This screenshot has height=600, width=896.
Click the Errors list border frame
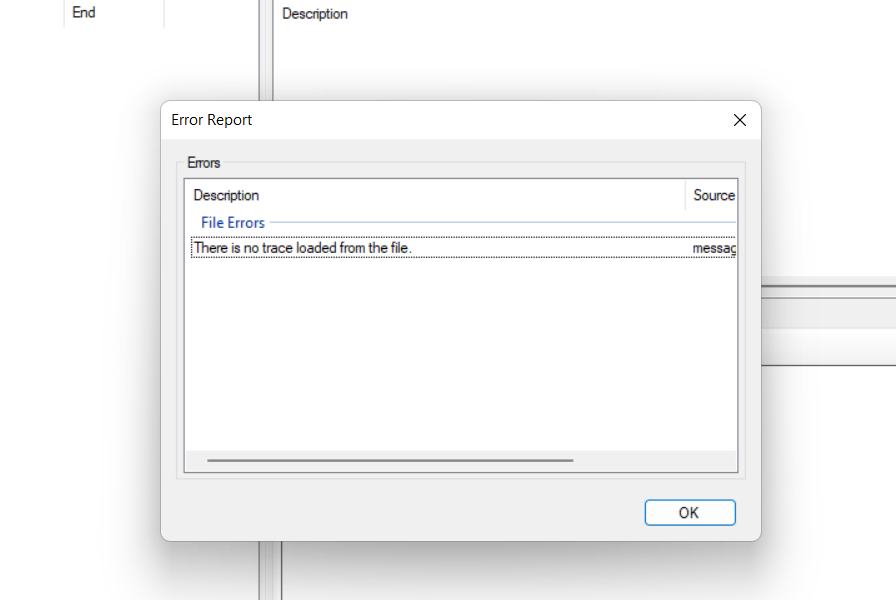(185, 320)
